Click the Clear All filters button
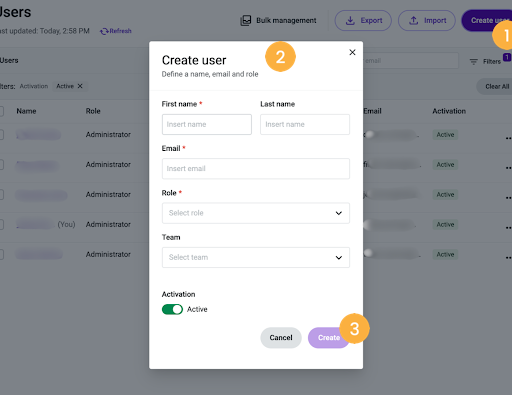This screenshot has width=512, height=395. [496, 86]
